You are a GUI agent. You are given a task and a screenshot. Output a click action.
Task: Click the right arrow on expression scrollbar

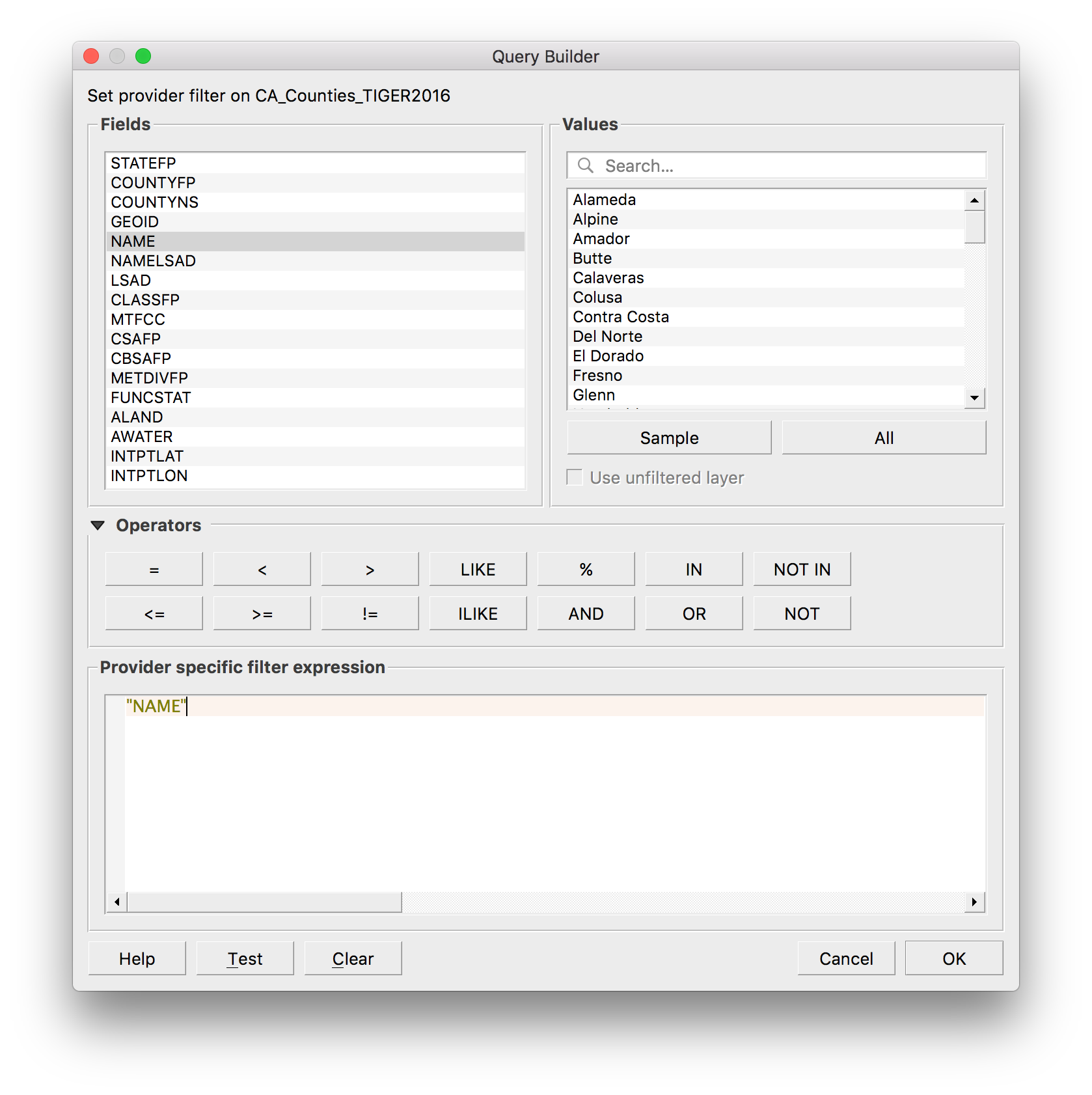975,902
